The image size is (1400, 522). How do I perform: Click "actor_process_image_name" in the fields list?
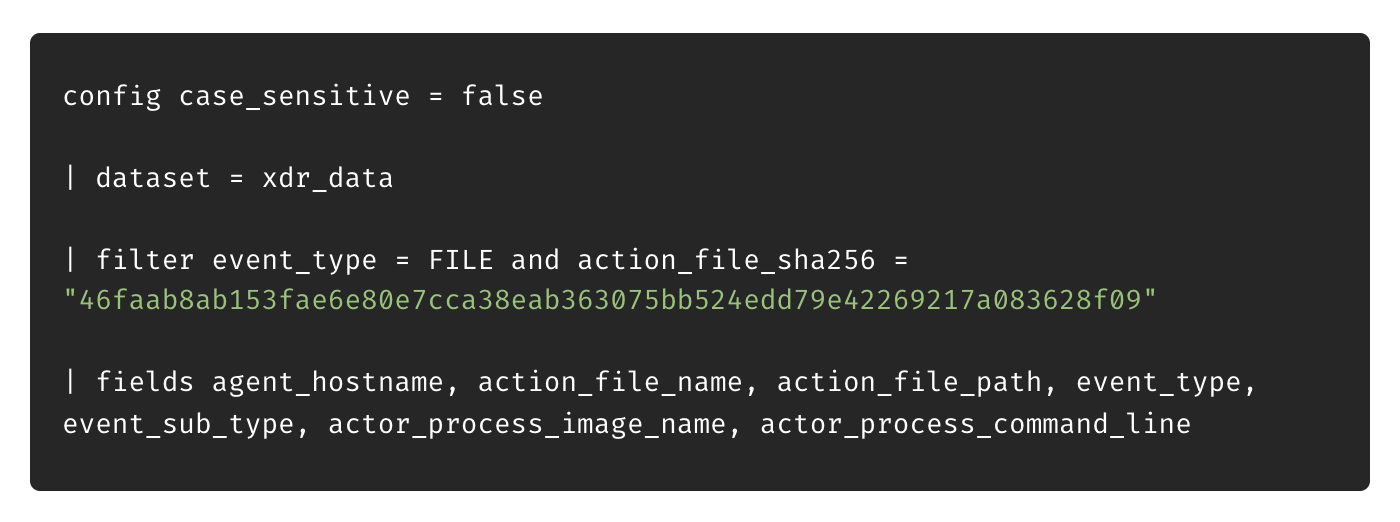pyautogui.click(x=527, y=424)
